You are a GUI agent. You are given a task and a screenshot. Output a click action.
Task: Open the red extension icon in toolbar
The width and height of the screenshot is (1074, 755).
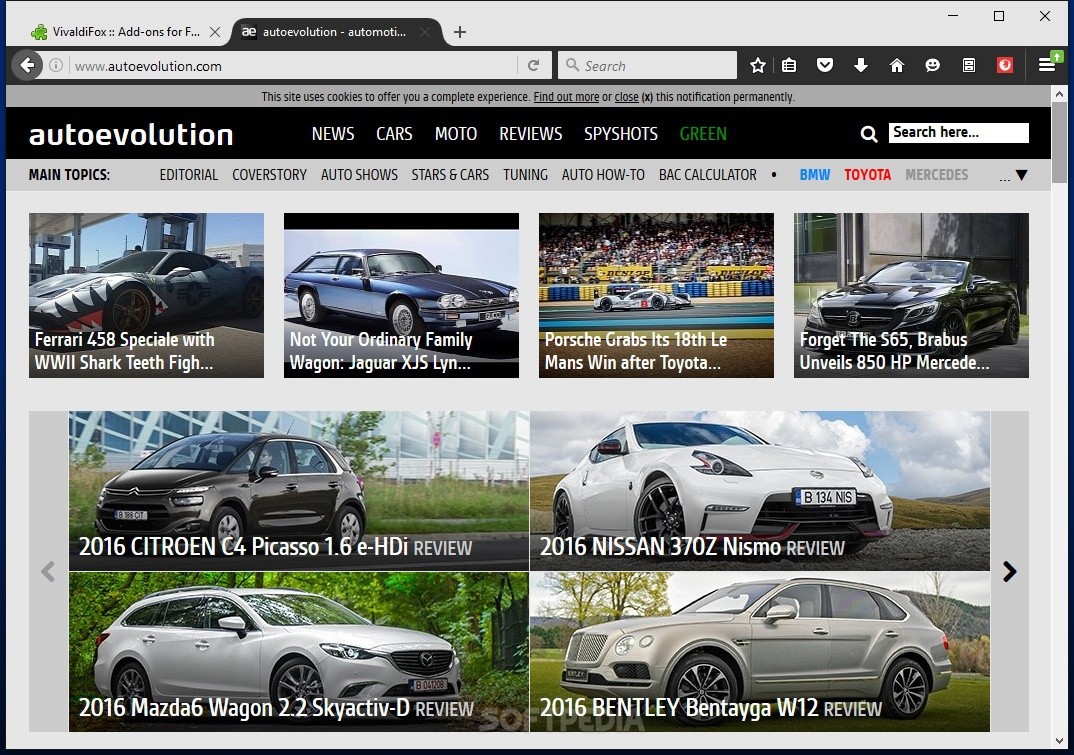pyautogui.click(x=1005, y=66)
